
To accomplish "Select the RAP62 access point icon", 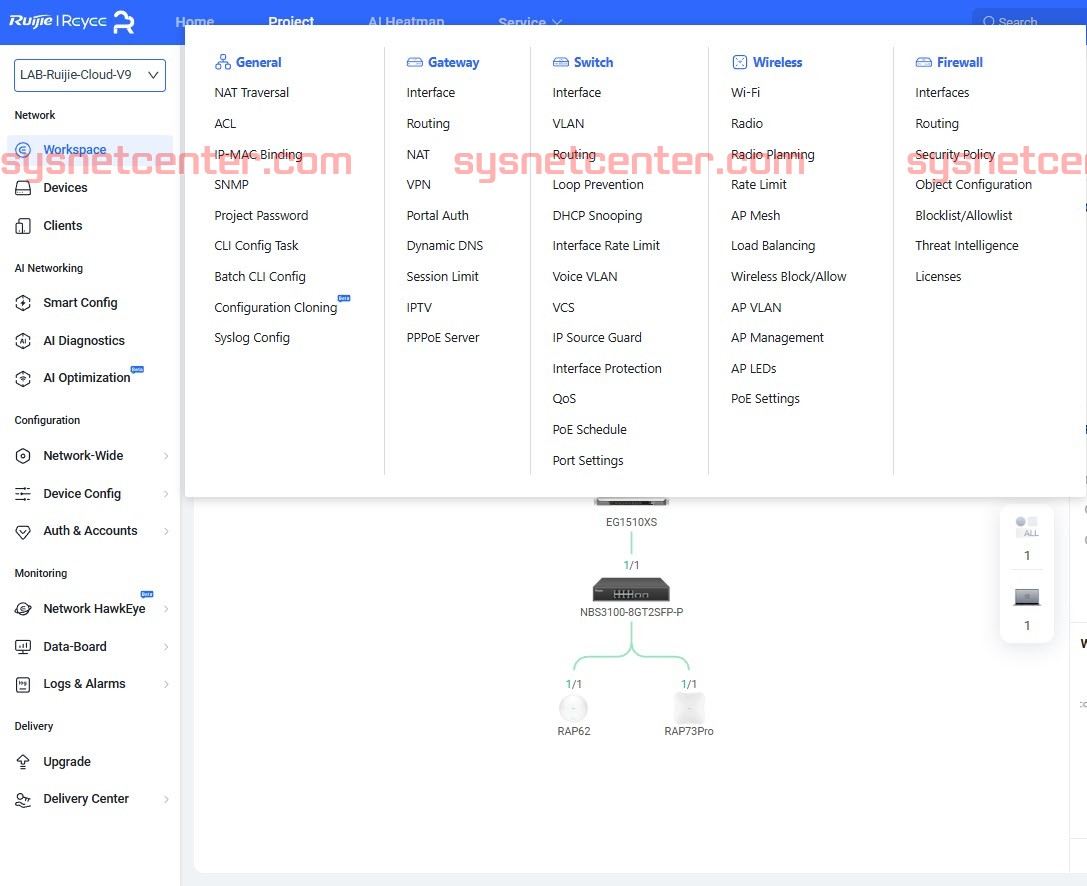I will click(573, 708).
